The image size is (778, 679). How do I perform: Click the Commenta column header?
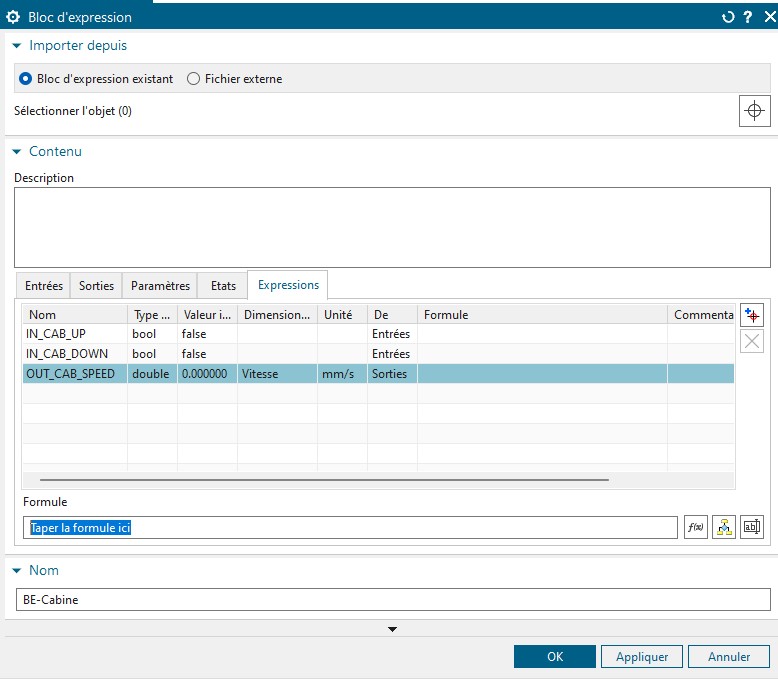pos(701,315)
